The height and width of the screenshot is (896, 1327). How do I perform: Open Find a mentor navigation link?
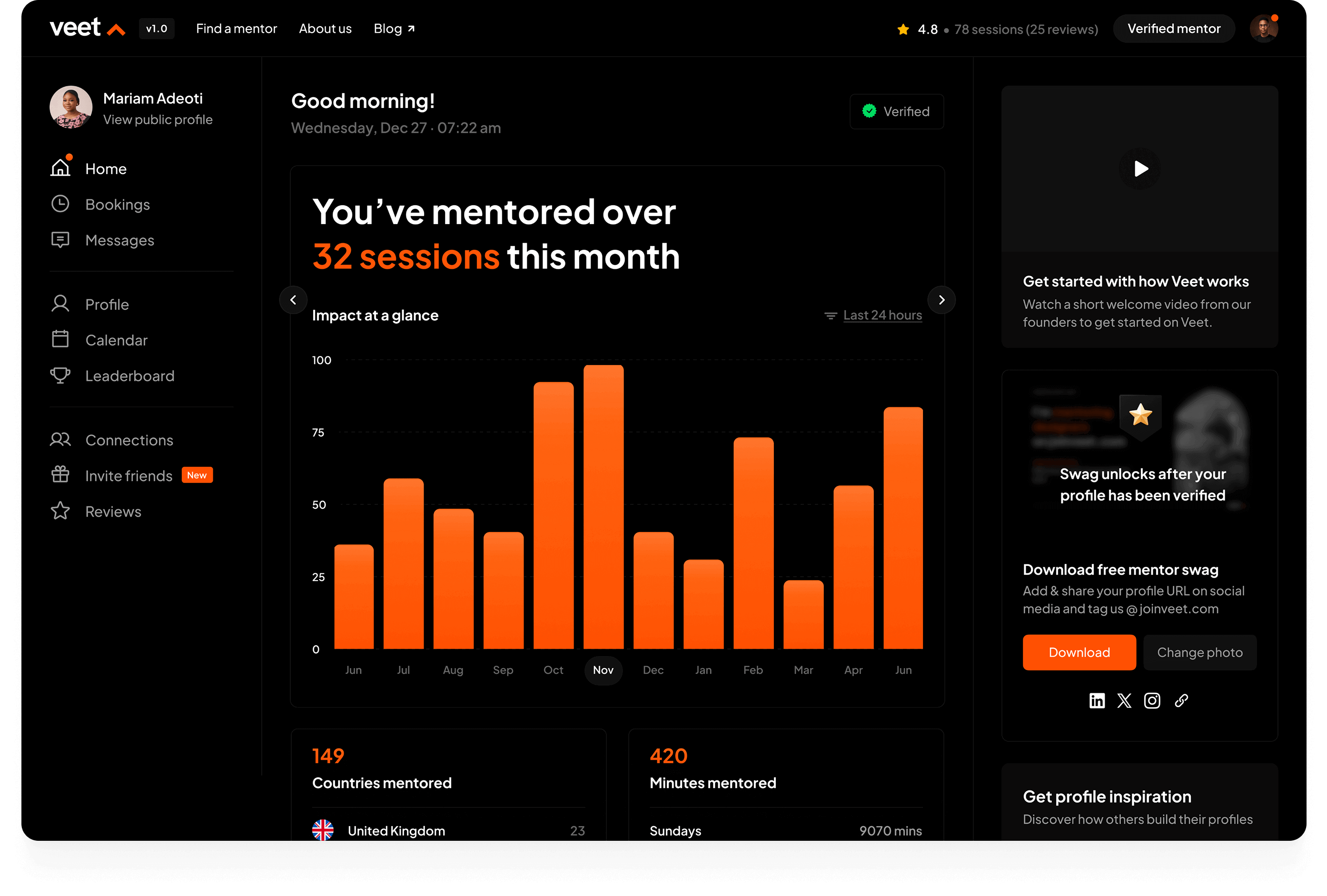237,29
